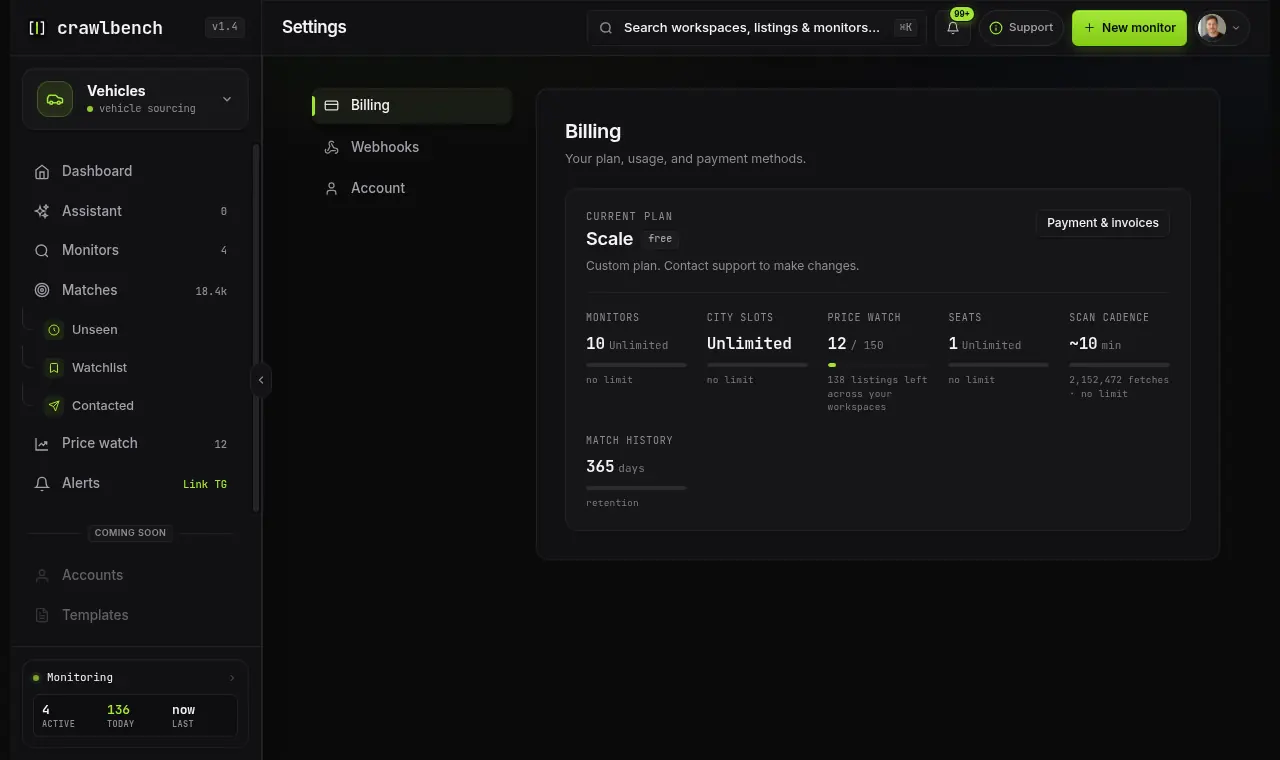The width and height of the screenshot is (1280, 760).
Task: Click the Watchlist bookmark icon
Action: (x=54, y=368)
